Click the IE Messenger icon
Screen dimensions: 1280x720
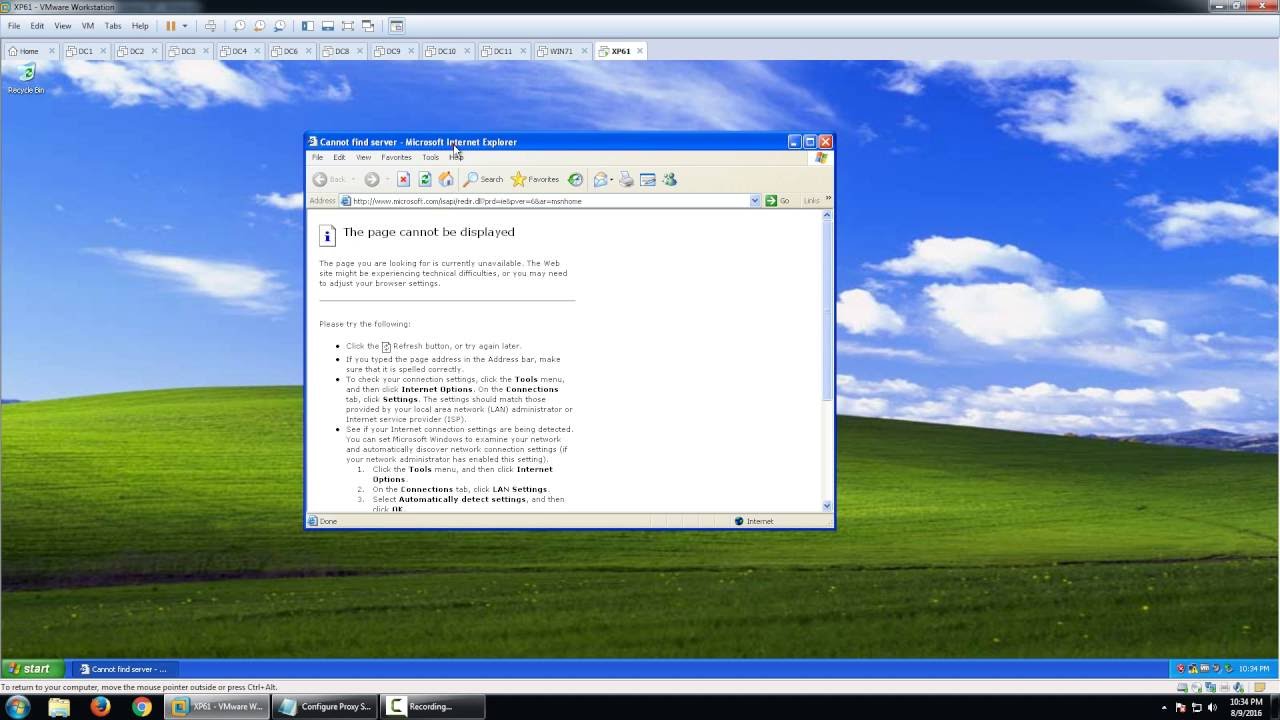pos(670,179)
